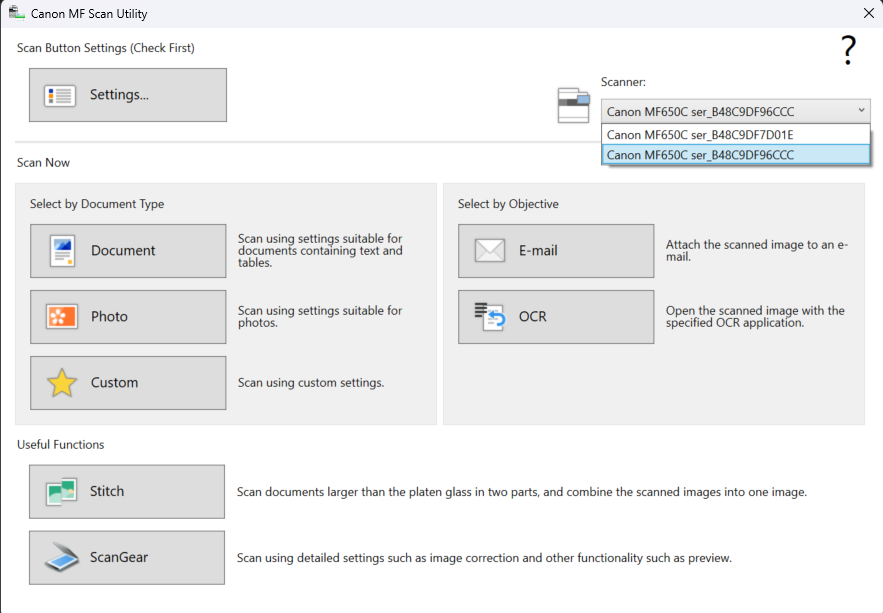Select the OCR scan icon
Viewport: 883px width, 613px height.
point(489,316)
